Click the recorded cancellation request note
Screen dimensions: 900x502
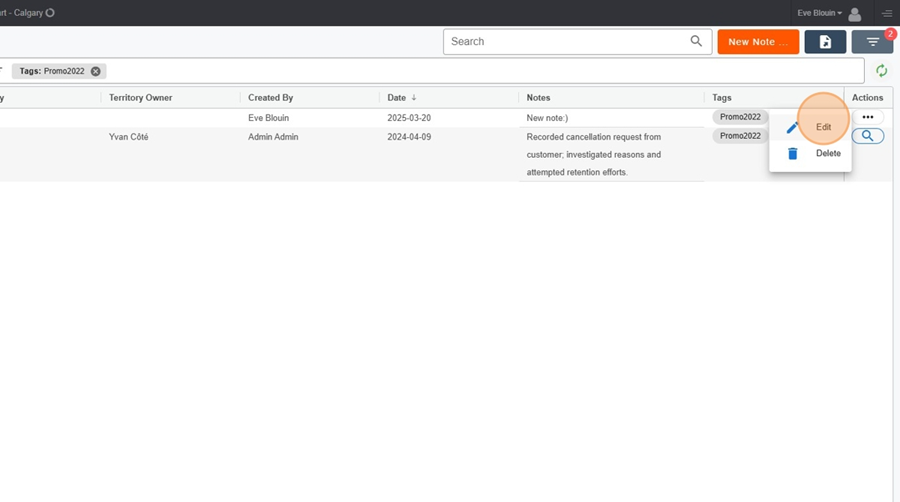(593, 154)
